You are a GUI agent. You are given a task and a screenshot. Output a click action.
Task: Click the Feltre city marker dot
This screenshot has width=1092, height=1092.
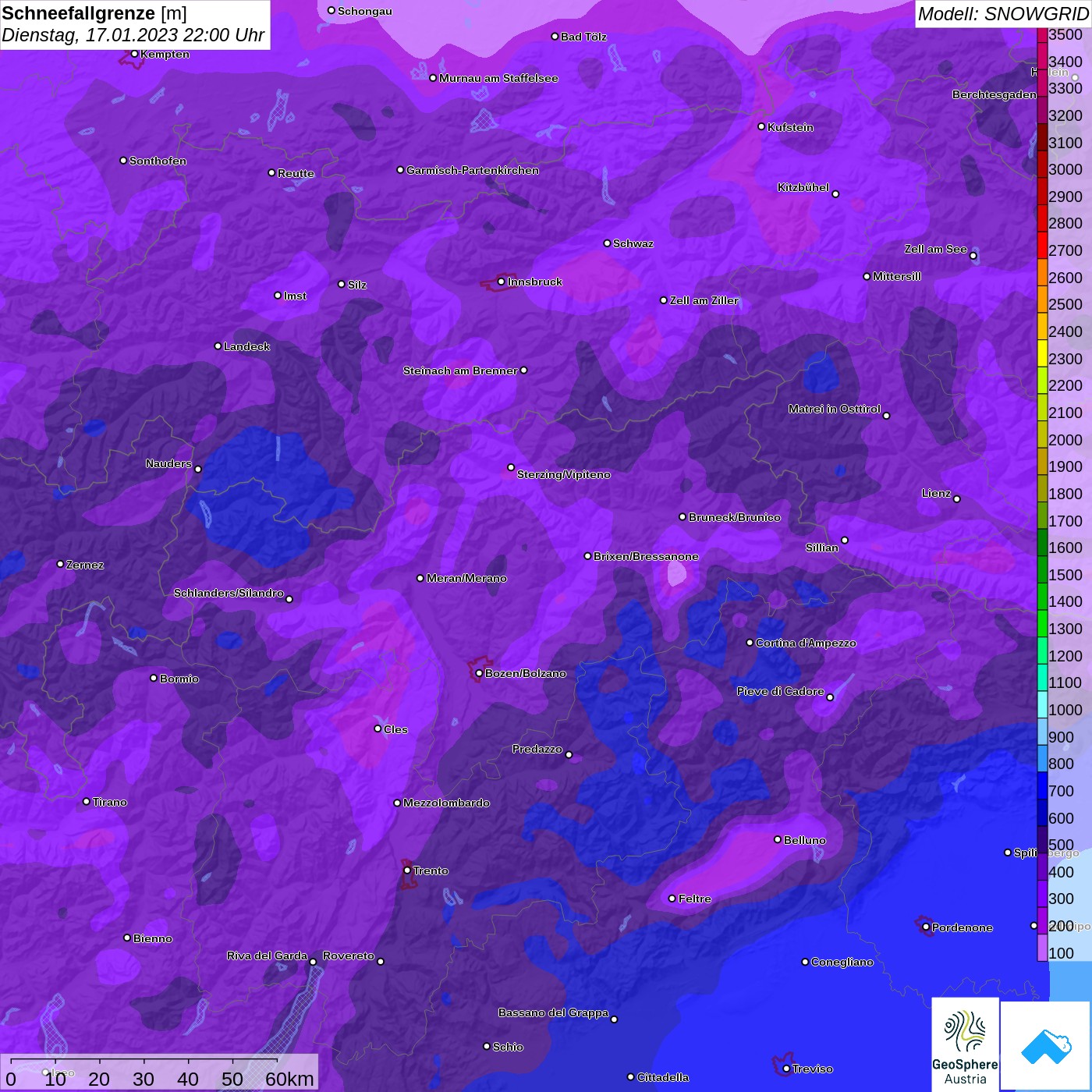point(672,899)
